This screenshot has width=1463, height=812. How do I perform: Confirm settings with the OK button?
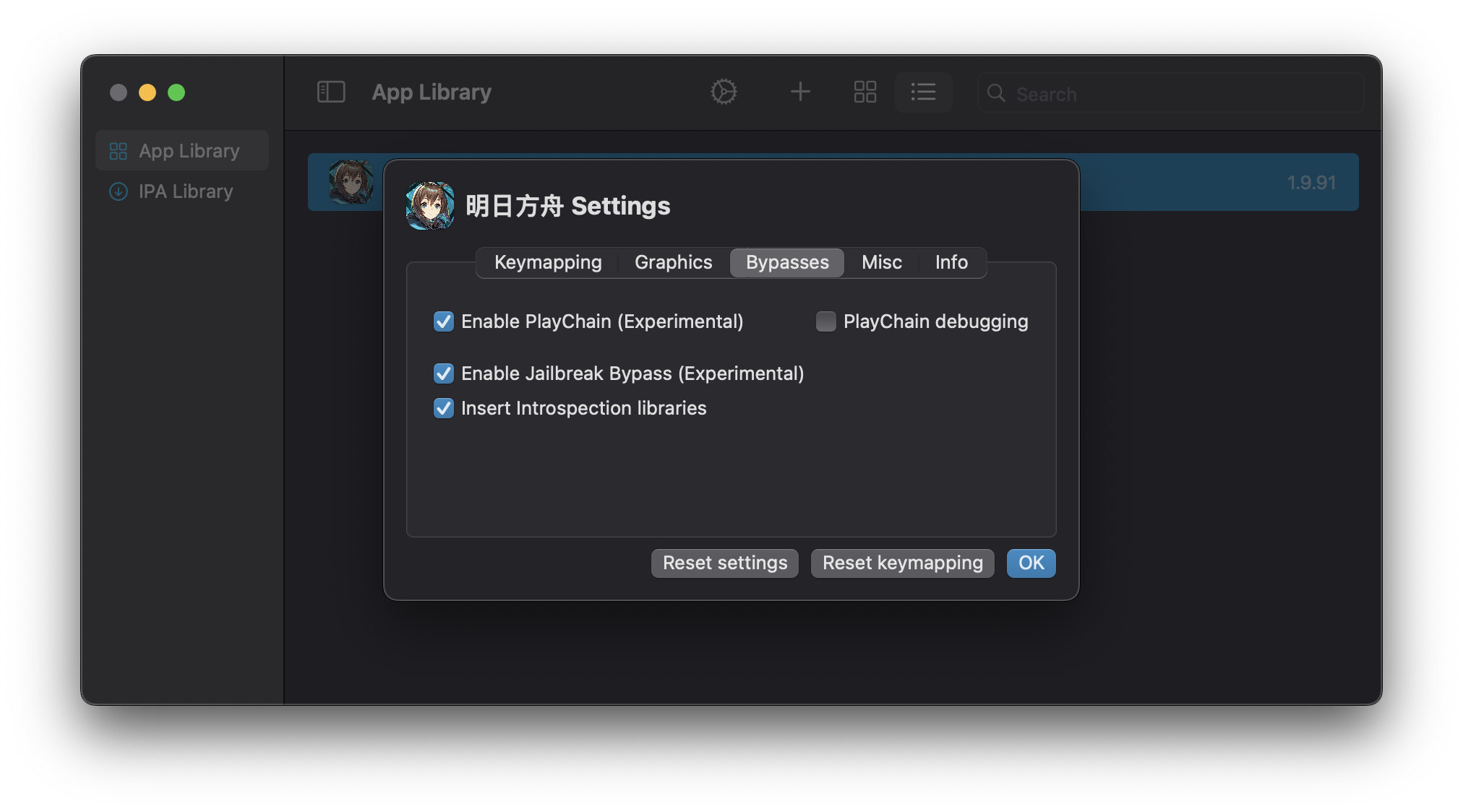tap(1031, 563)
